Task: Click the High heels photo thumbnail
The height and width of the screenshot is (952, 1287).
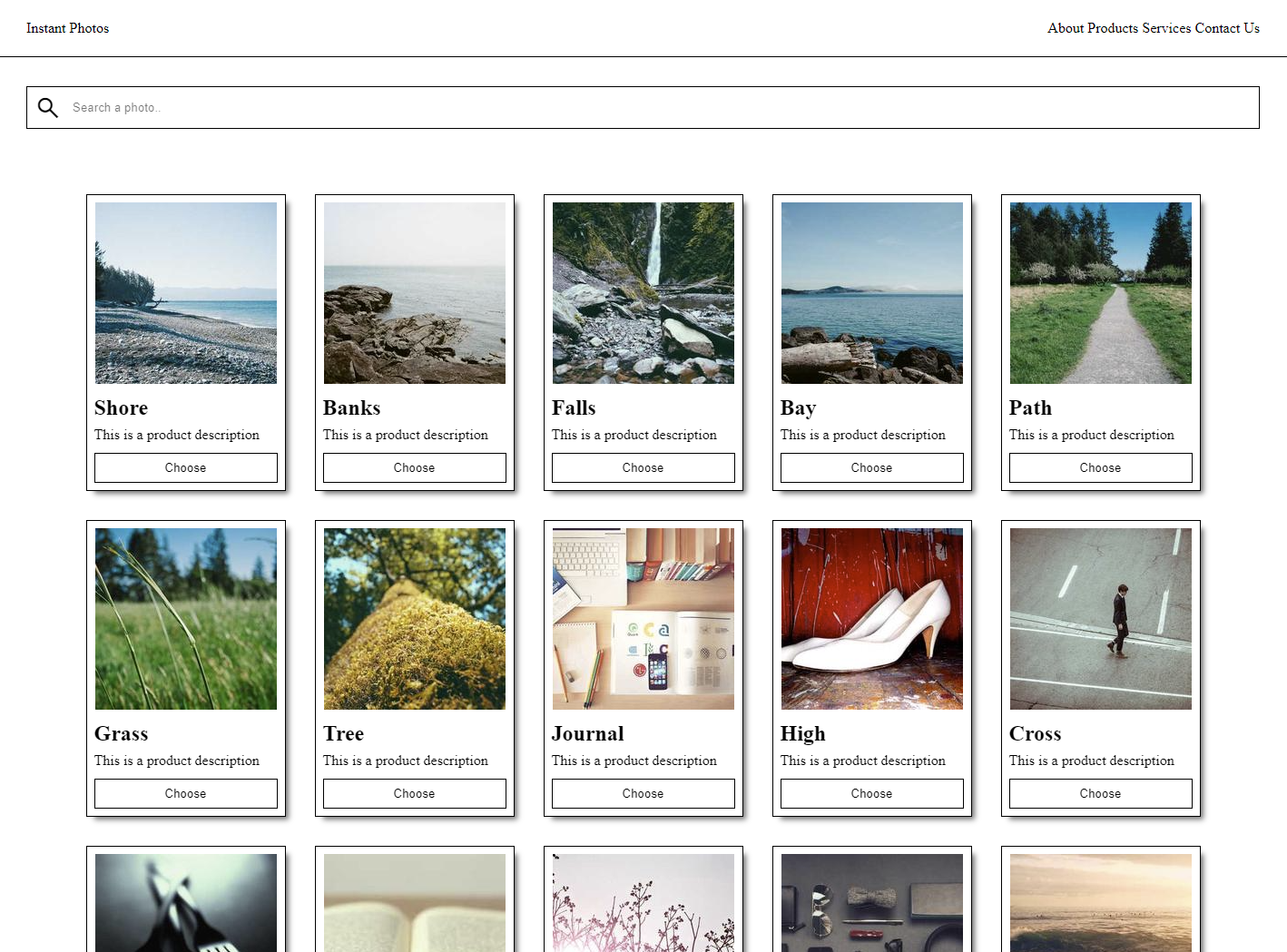Action: [x=871, y=618]
